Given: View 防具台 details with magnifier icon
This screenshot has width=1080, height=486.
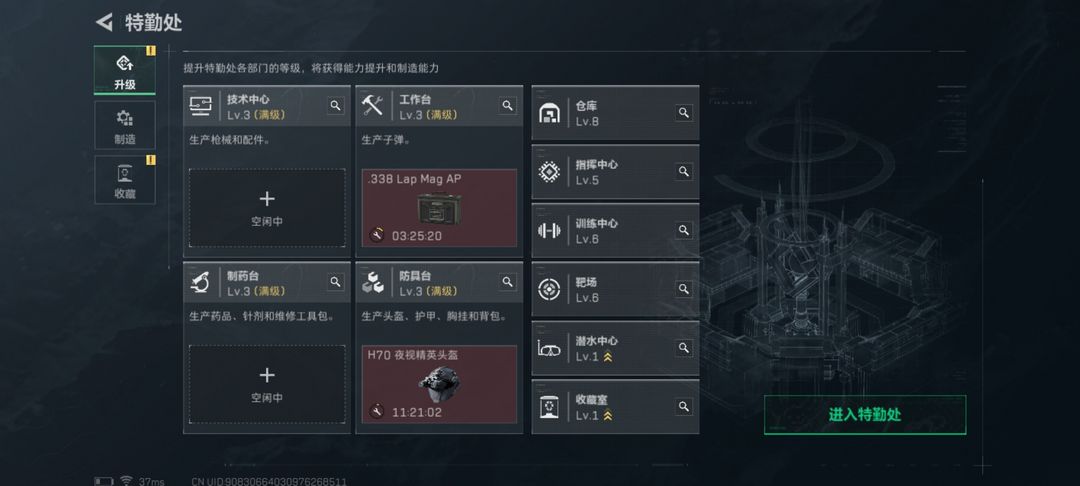Looking at the screenshot, I should [508, 282].
